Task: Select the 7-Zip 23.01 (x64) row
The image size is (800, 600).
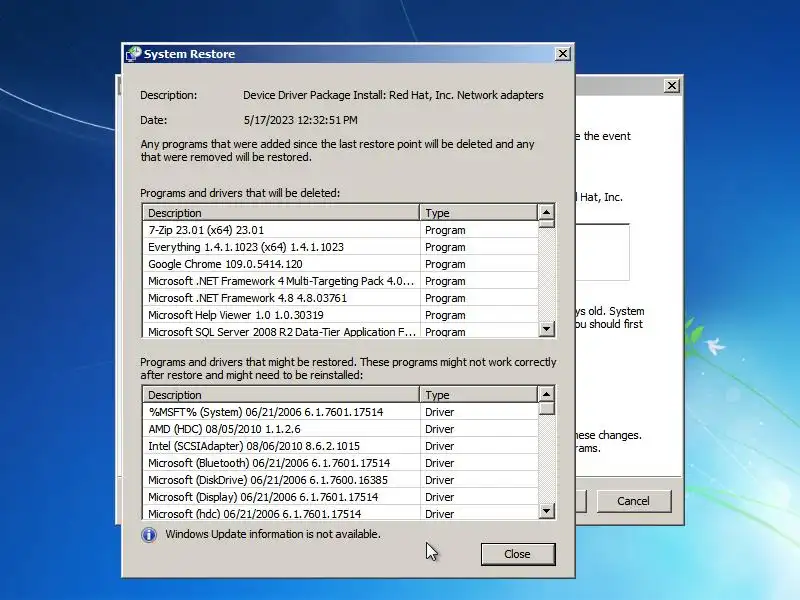Action: coord(341,230)
